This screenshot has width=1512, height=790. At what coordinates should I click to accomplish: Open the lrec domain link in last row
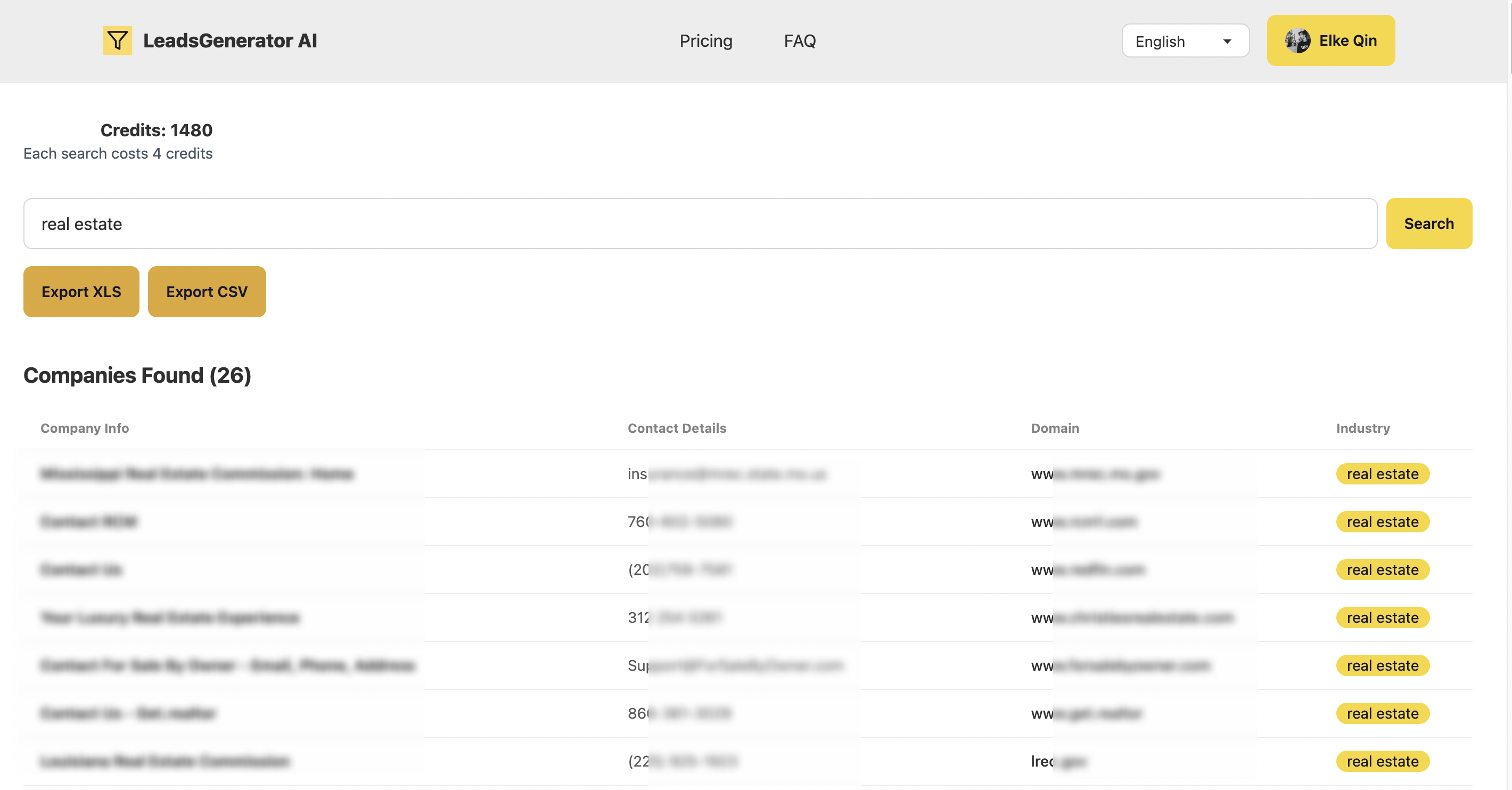(1057, 761)
